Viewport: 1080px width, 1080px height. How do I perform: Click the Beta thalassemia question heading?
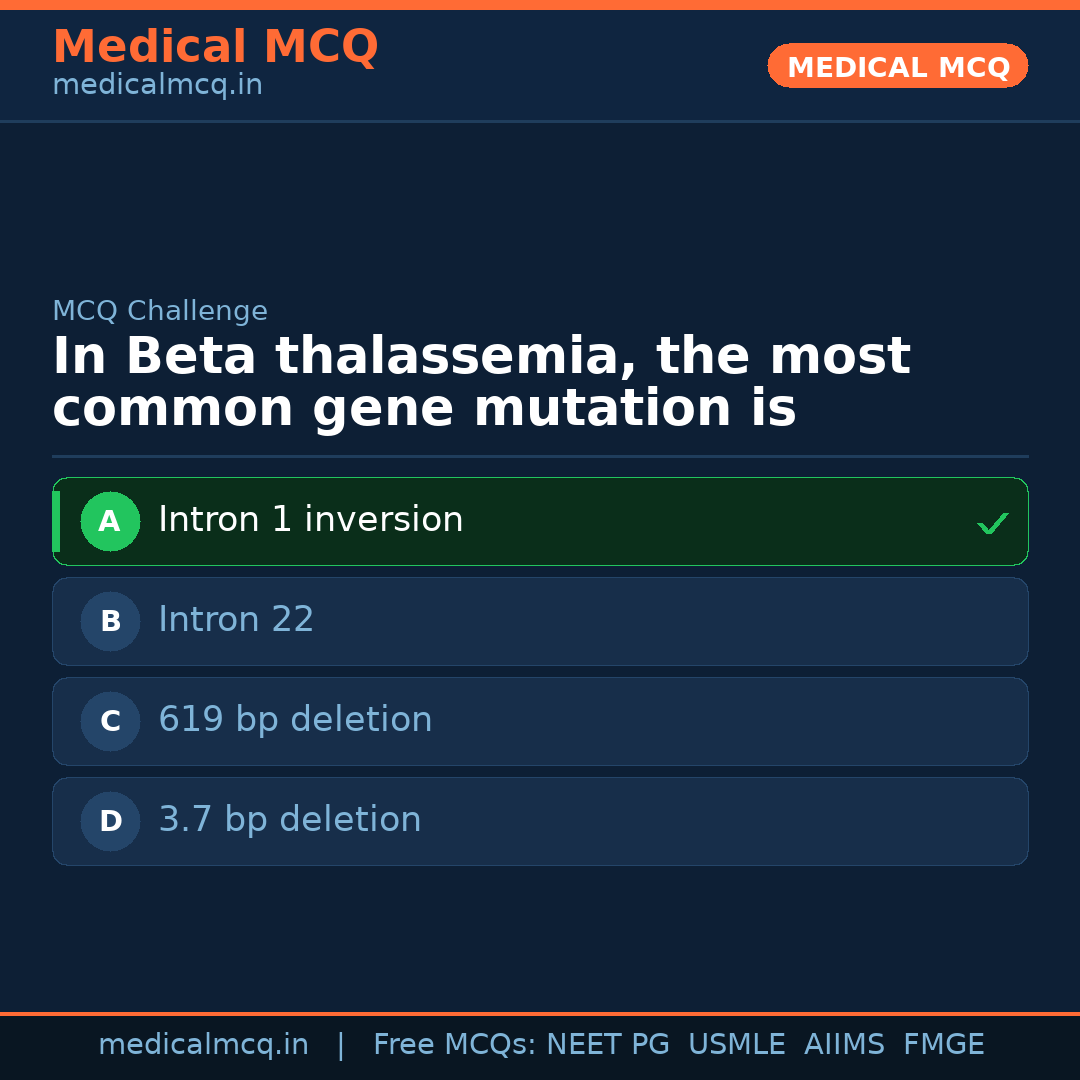click(480, 383)
